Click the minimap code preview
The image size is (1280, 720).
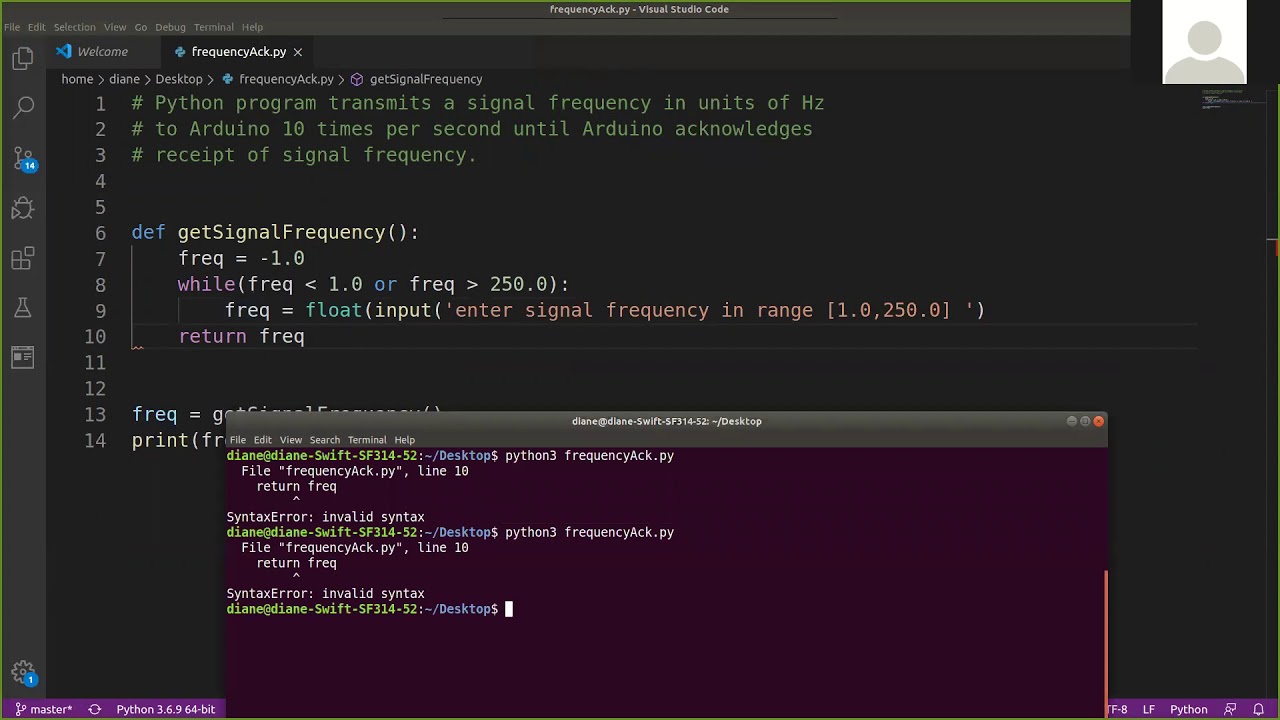1225,98
